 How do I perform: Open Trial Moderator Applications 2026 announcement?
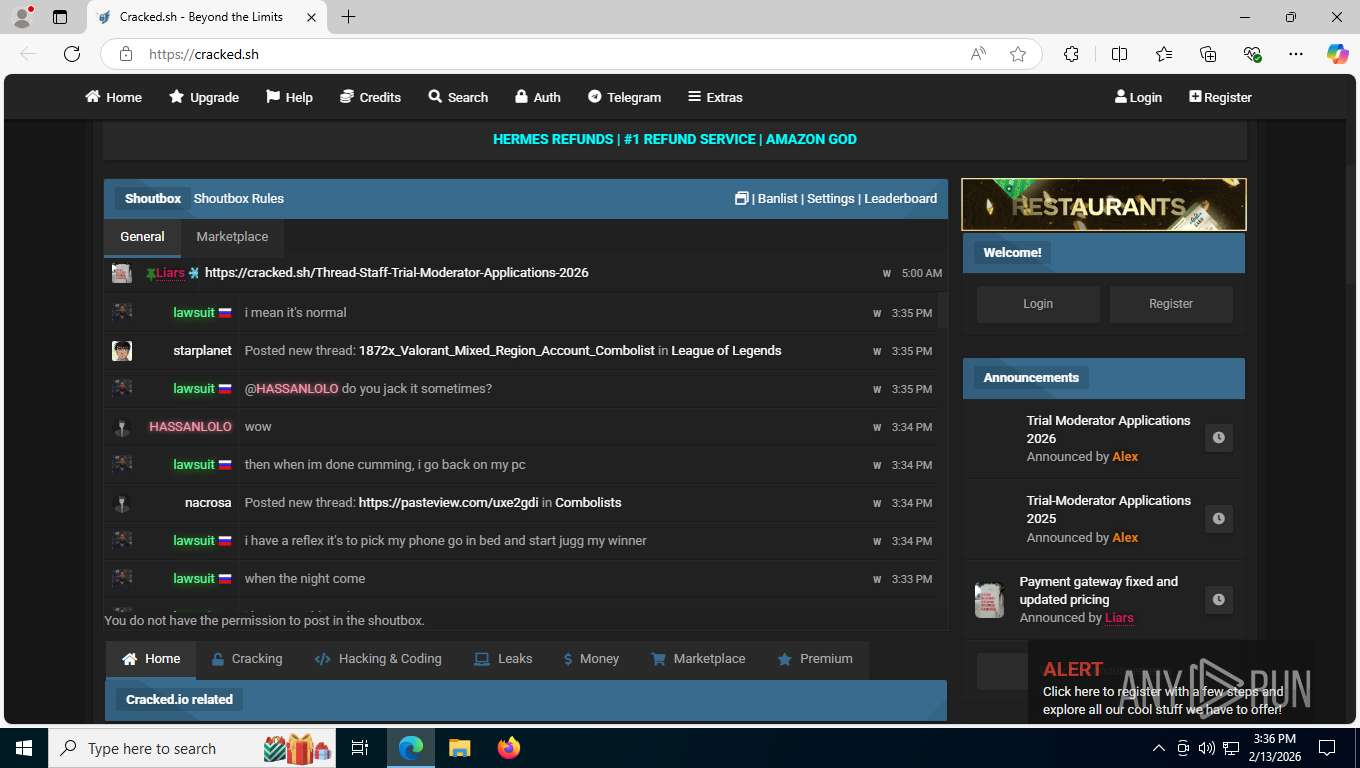click(1108, 429)
